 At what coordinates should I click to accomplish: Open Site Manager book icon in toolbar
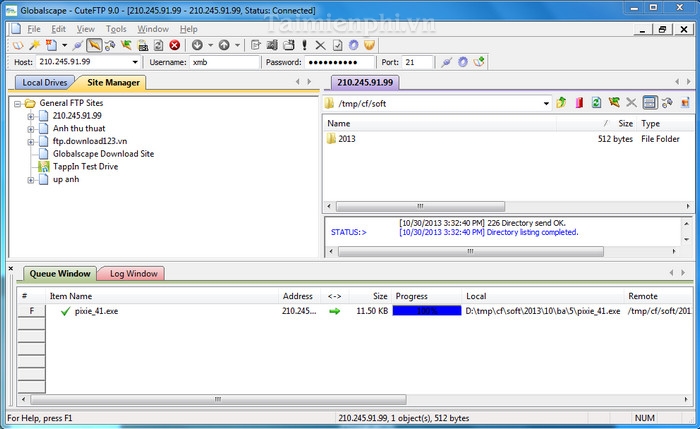tap(17, 45)
